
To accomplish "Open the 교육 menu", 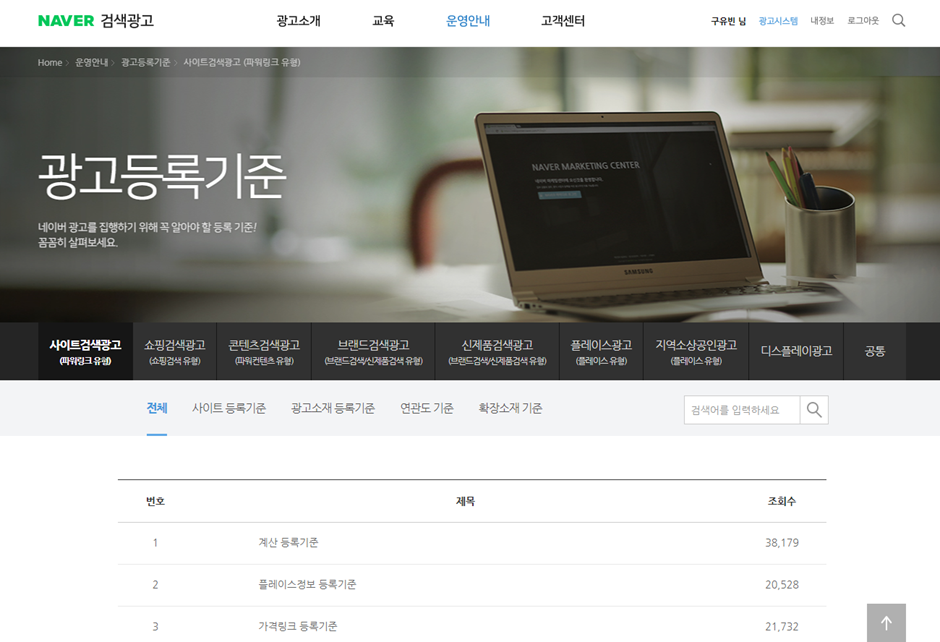I will [x=383, y=21].
